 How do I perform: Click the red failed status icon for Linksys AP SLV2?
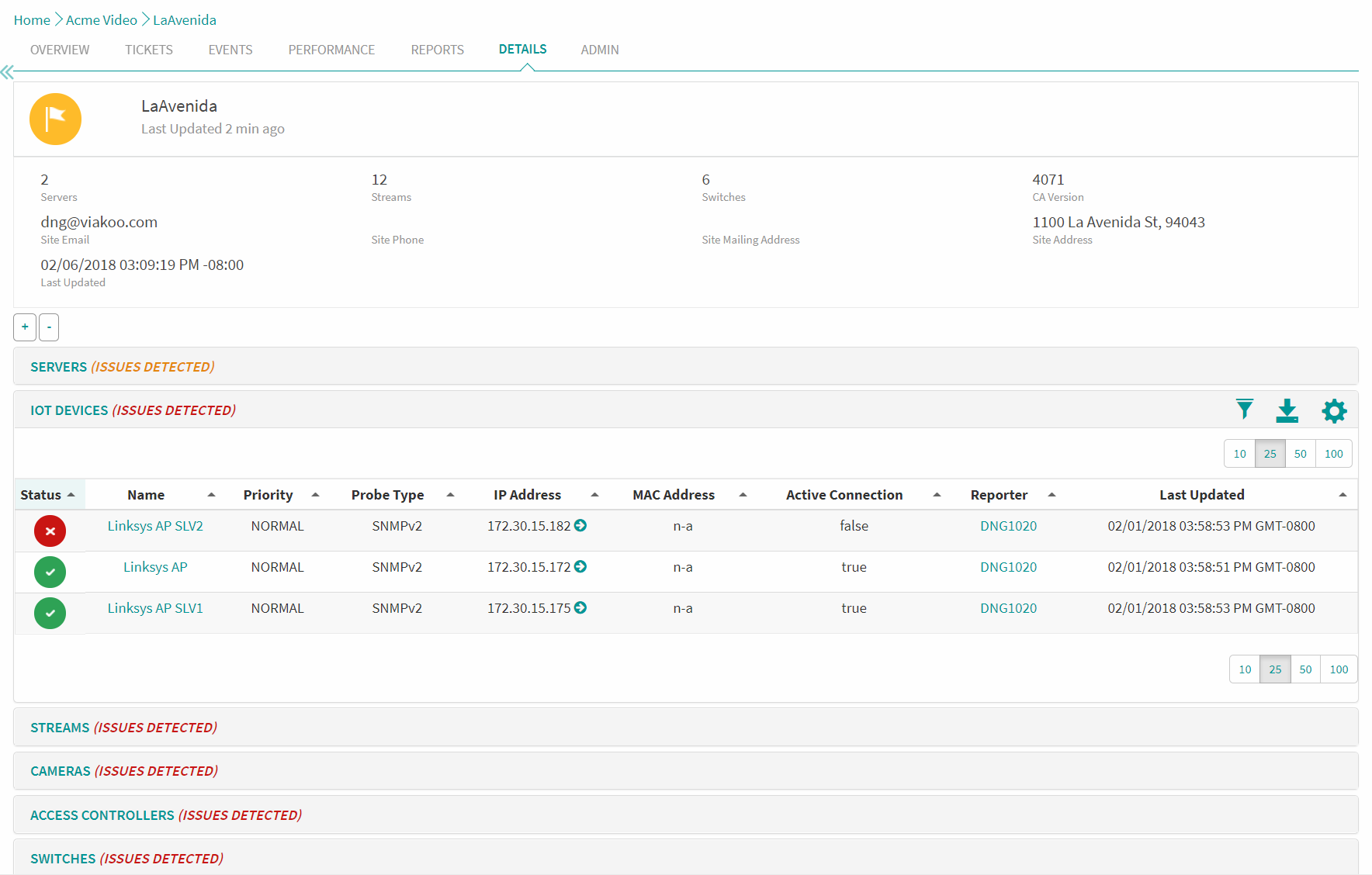click(x=50, y=531)
